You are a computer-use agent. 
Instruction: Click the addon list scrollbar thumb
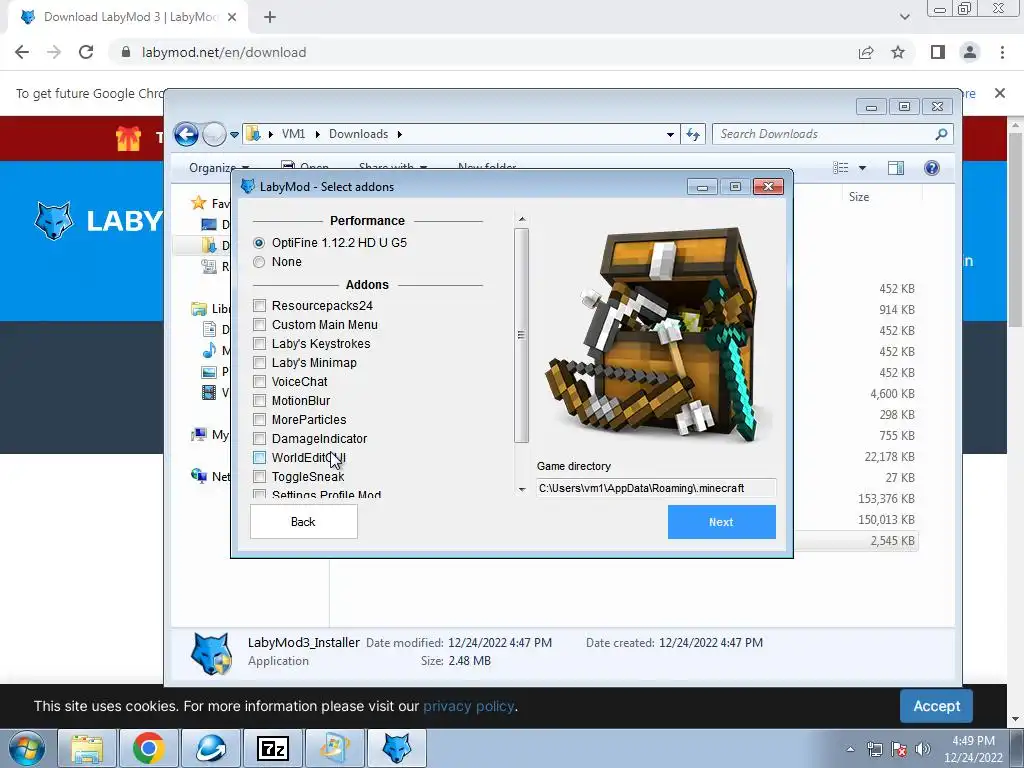click(521, 335)
